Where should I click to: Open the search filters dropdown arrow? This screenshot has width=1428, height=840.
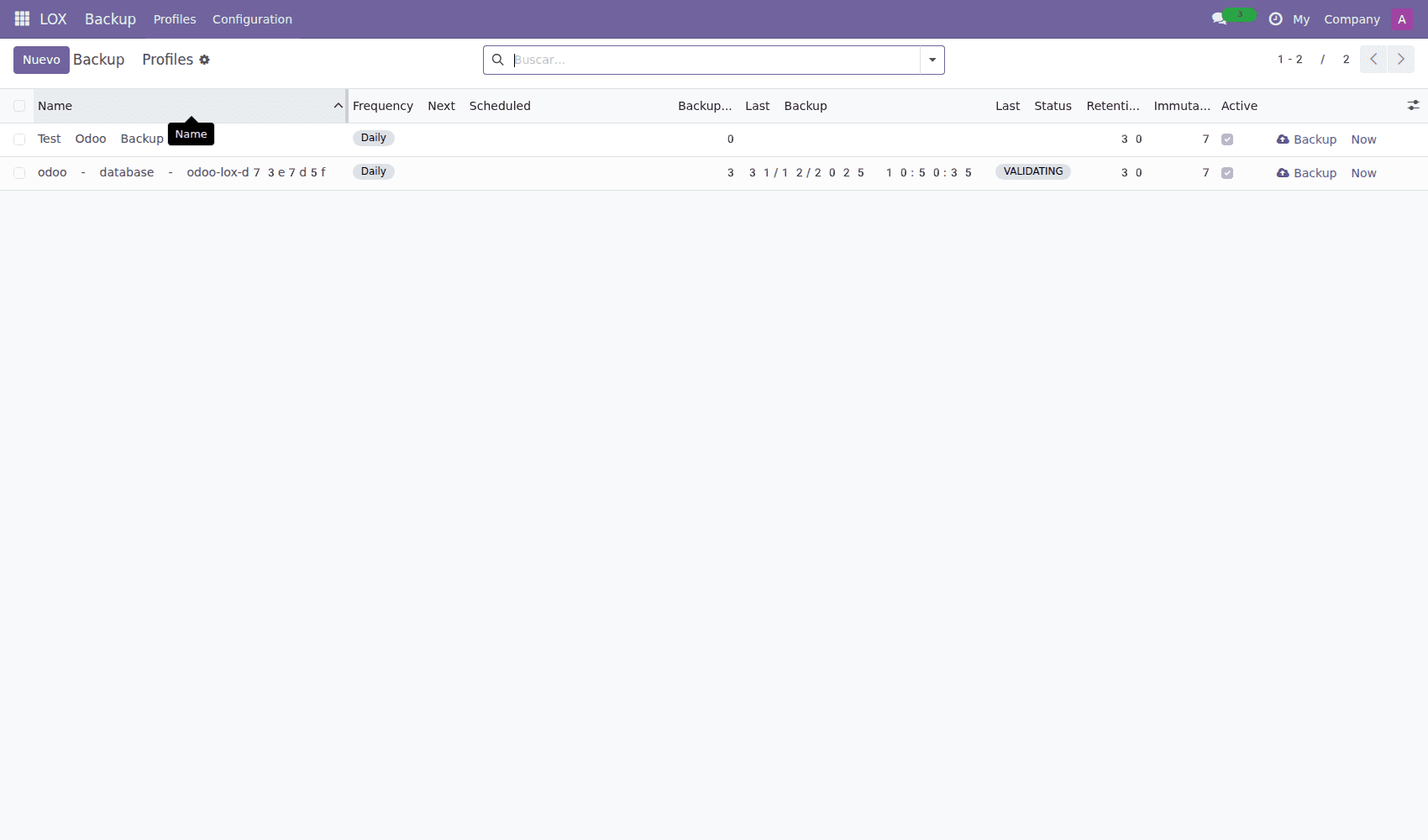click(x=932, y=60)
